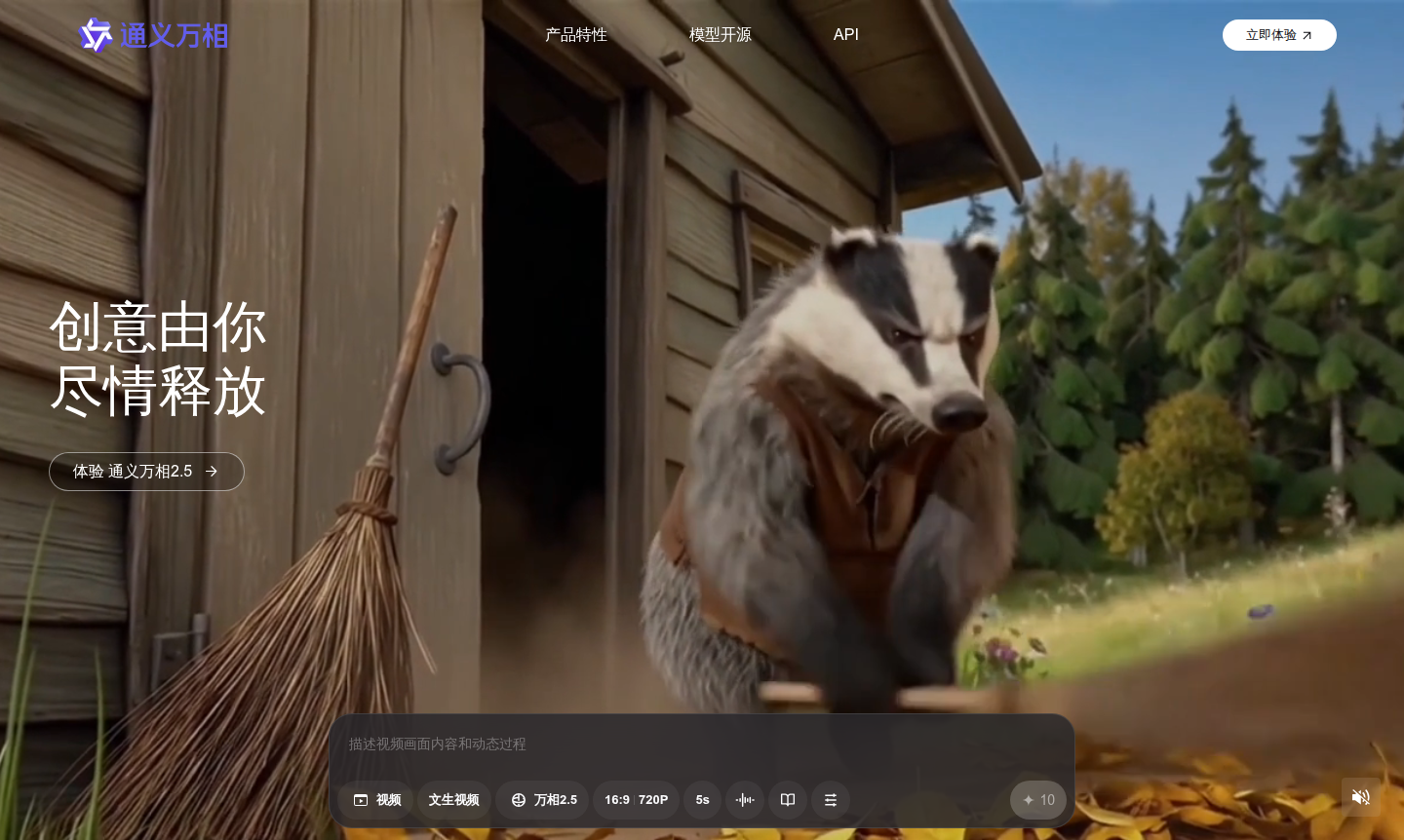Viewport: 1404px width, 840px height.
Task: Expand the 文生视频 mode selector
Action: click(x=453, y=800)
